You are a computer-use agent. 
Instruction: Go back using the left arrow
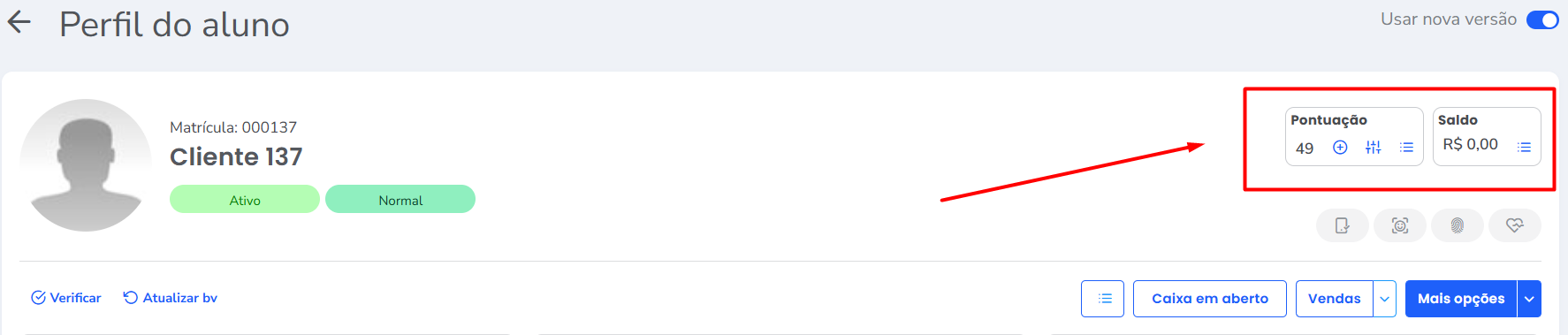19,23
